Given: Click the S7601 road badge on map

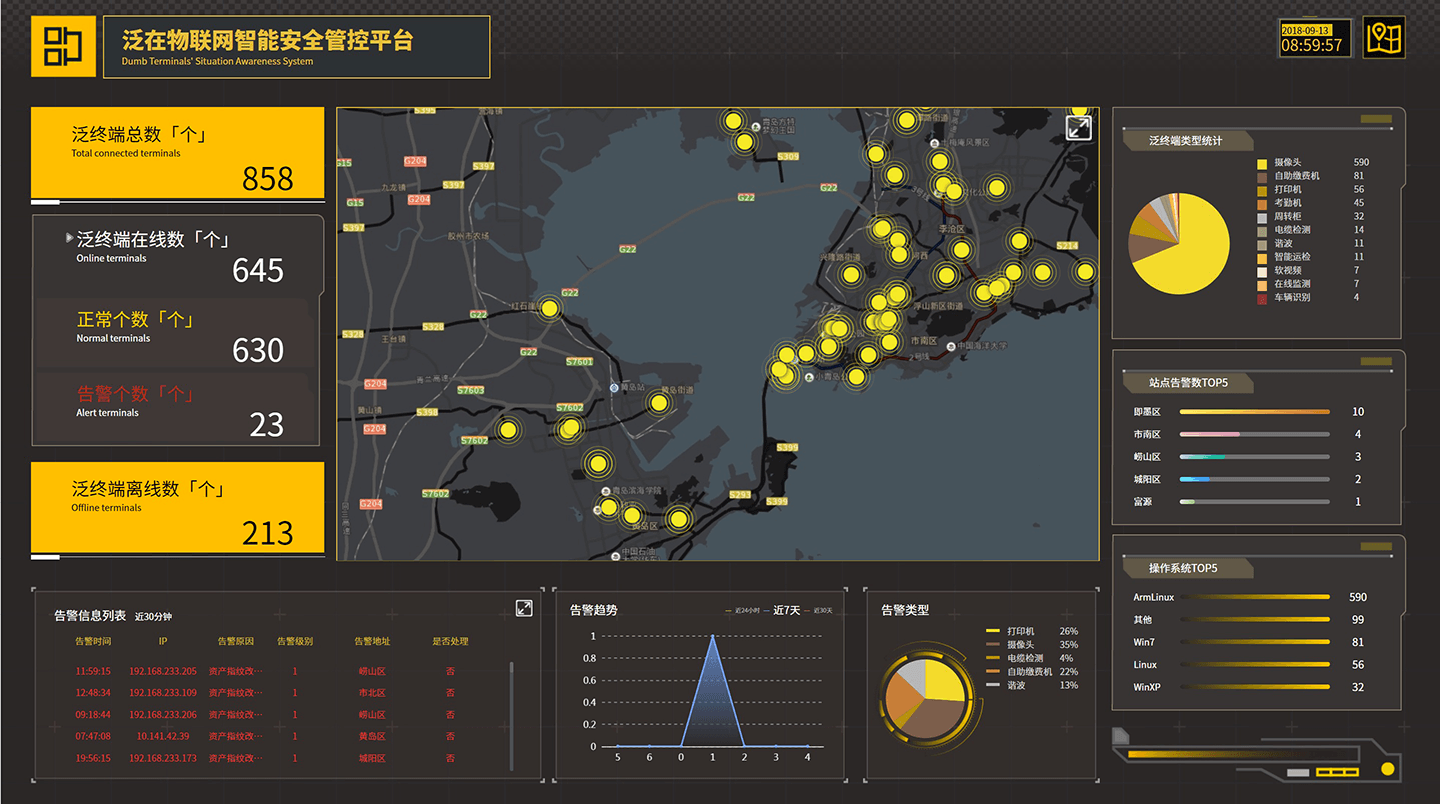Looking at the screenshot, I should (579, 362).
